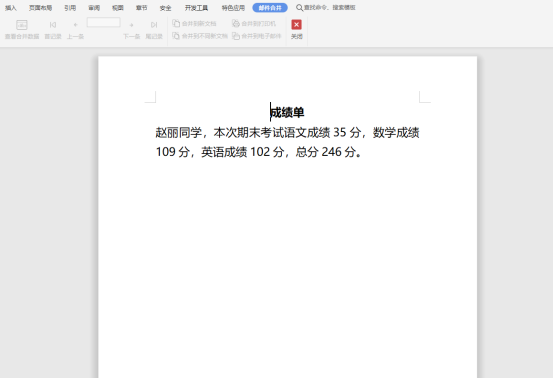Click the record number input field

click(x=104, y=23)
